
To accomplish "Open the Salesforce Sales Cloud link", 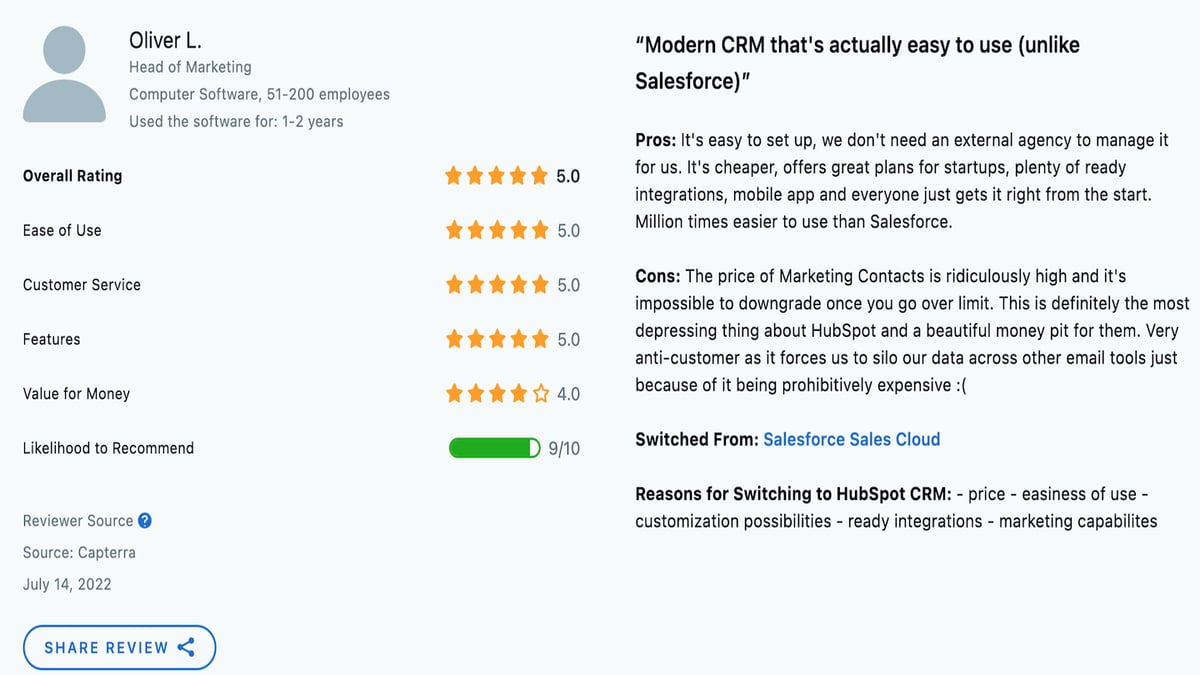I will 851,439.
